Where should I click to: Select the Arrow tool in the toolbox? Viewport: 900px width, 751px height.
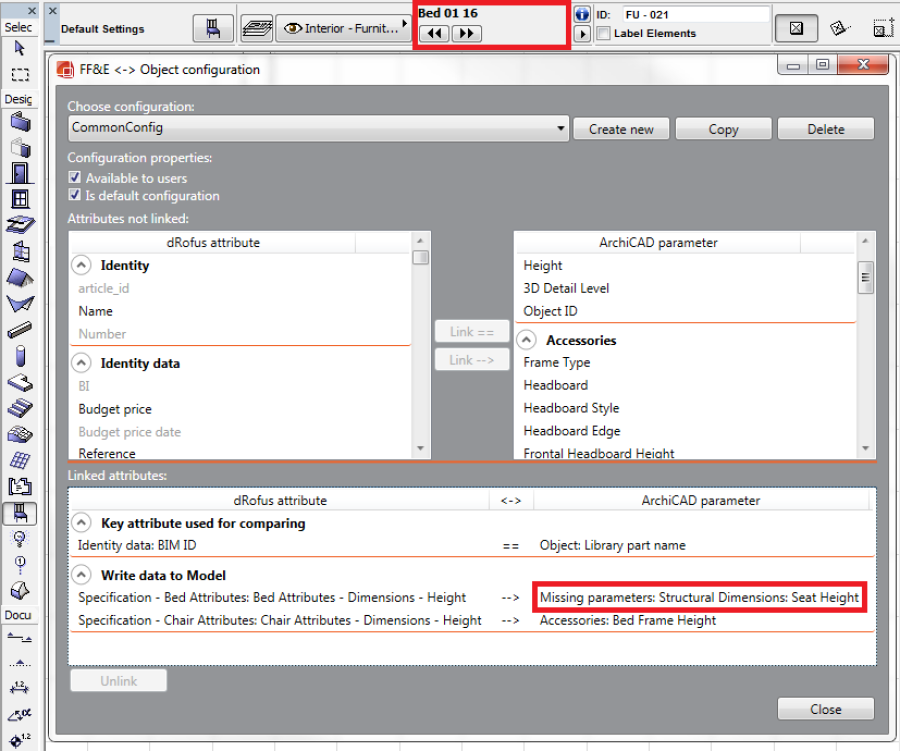pyautogui.click(x=19, y=48)
